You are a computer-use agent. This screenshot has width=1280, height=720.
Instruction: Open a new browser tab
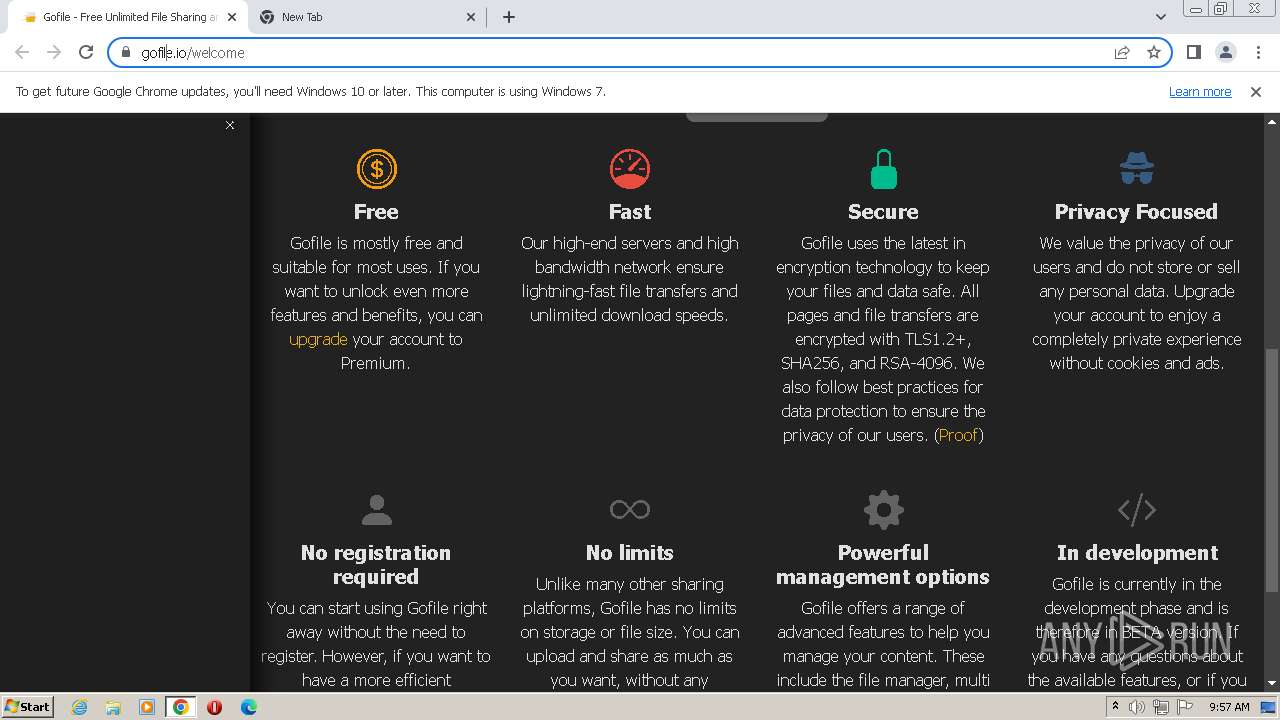click(x=508, y=17)
